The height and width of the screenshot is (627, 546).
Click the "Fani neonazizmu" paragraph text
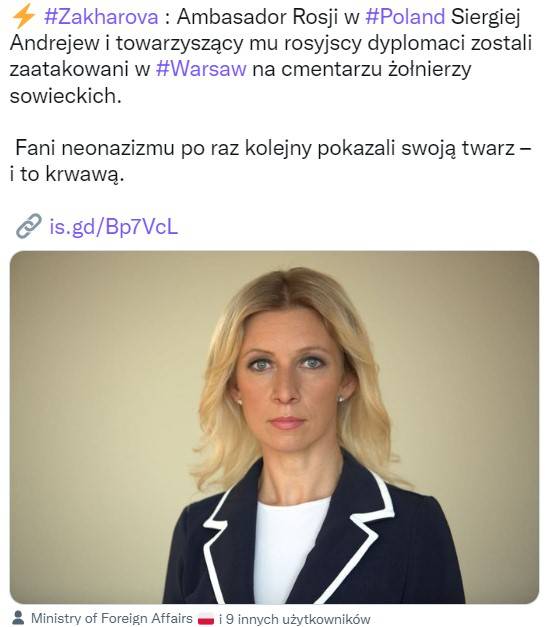[x=270, y=161]
